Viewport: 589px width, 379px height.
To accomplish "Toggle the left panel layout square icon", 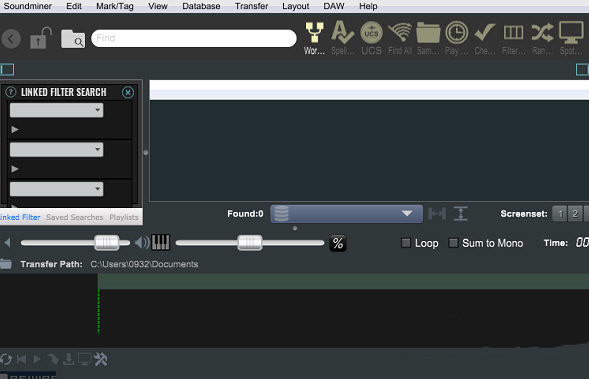I will click(x=7, y=69).
